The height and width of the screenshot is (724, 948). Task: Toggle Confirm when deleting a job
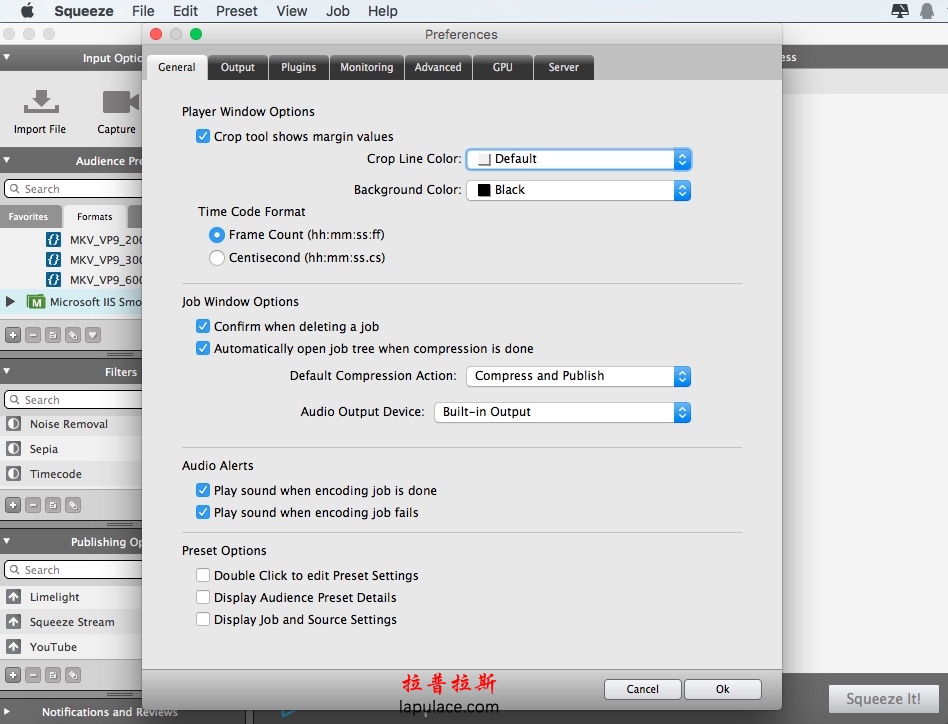203,326
